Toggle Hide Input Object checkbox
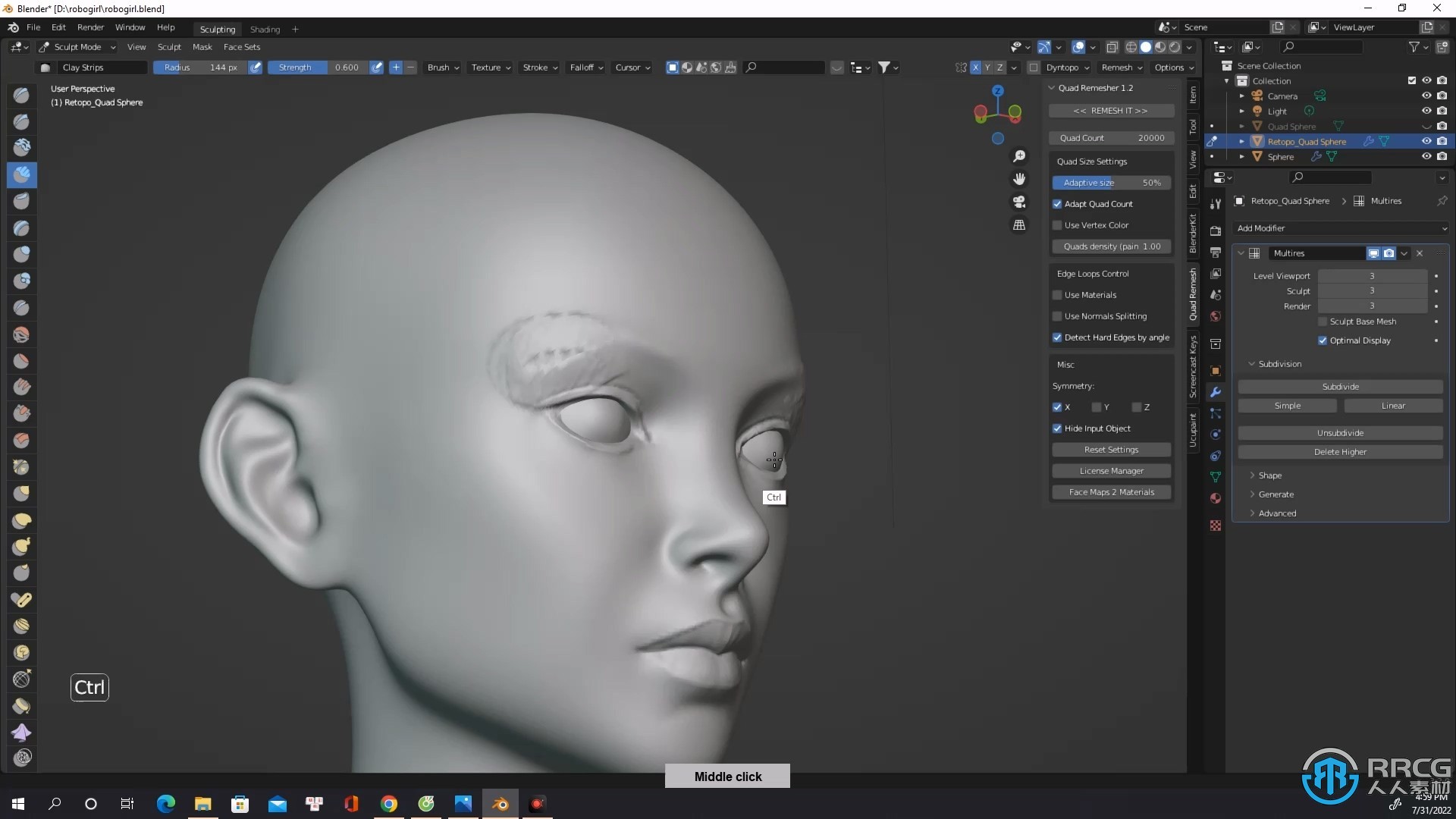The height and width of the screenshot is (819, 1456). click(1057, 428)
